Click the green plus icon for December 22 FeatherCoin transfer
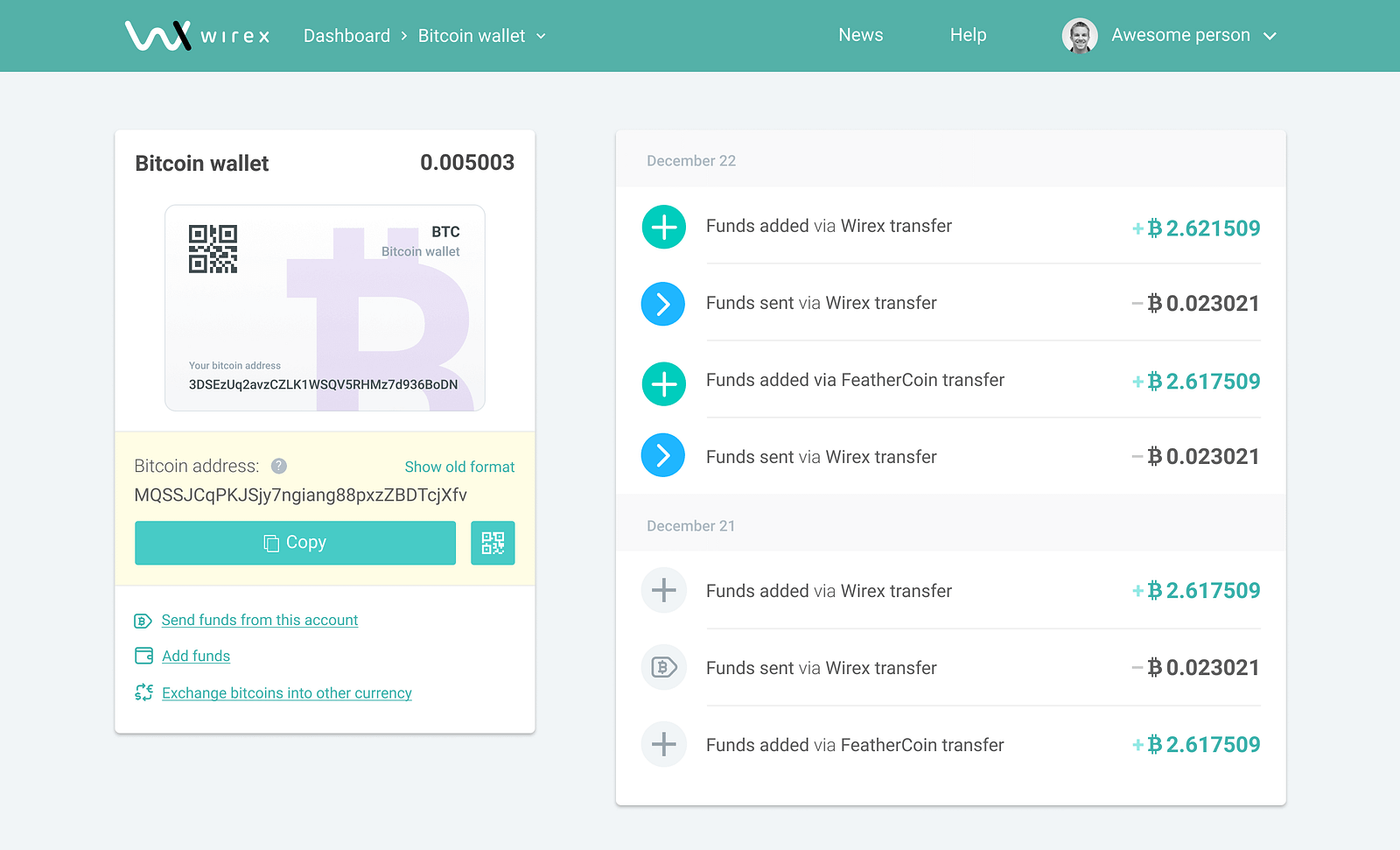The width and height of the screenshot is (1400, 850). [664, 383]
